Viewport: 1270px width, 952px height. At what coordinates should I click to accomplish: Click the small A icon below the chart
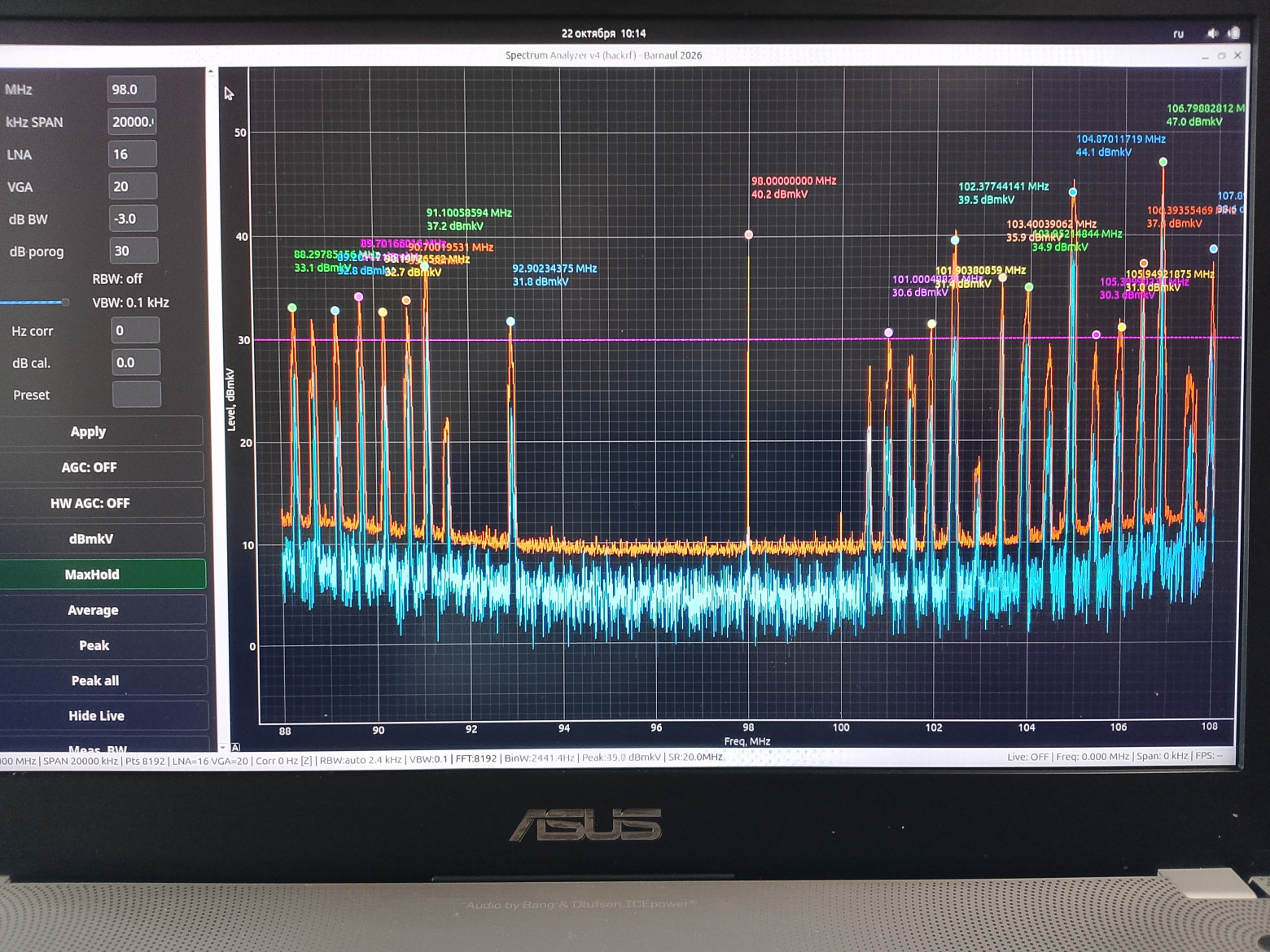[x=235, y=747]
